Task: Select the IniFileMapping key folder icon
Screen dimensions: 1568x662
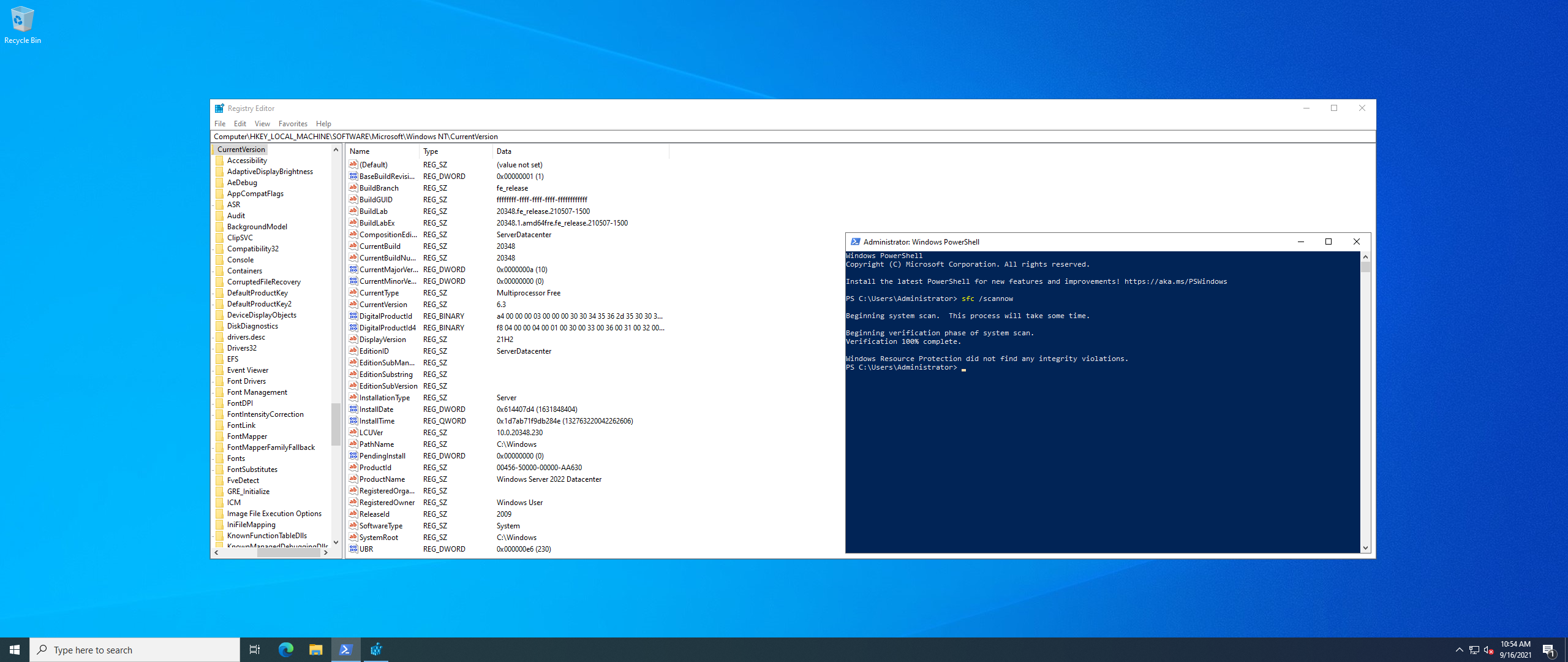Action: coord(220,525)
